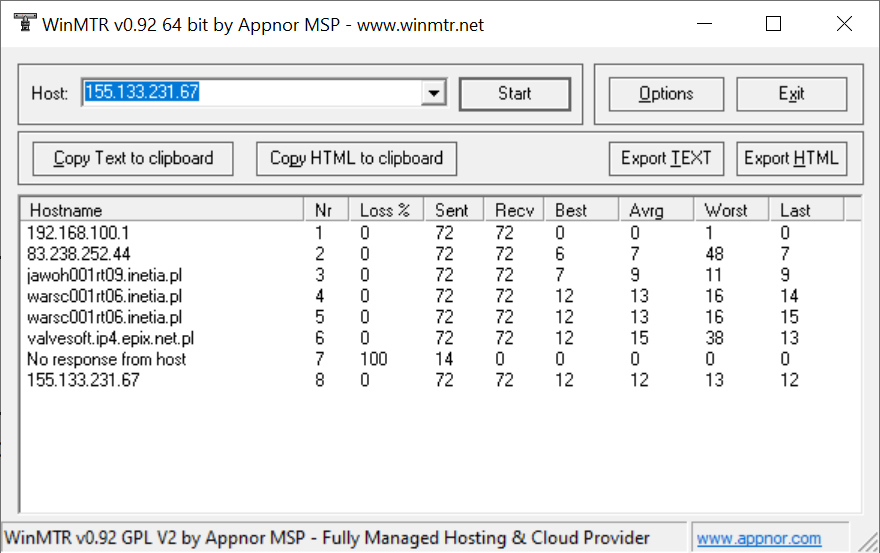Screen dimensions: 880x553
Task: Select the 83.238.252.44 row
Action: click(441, 254)
